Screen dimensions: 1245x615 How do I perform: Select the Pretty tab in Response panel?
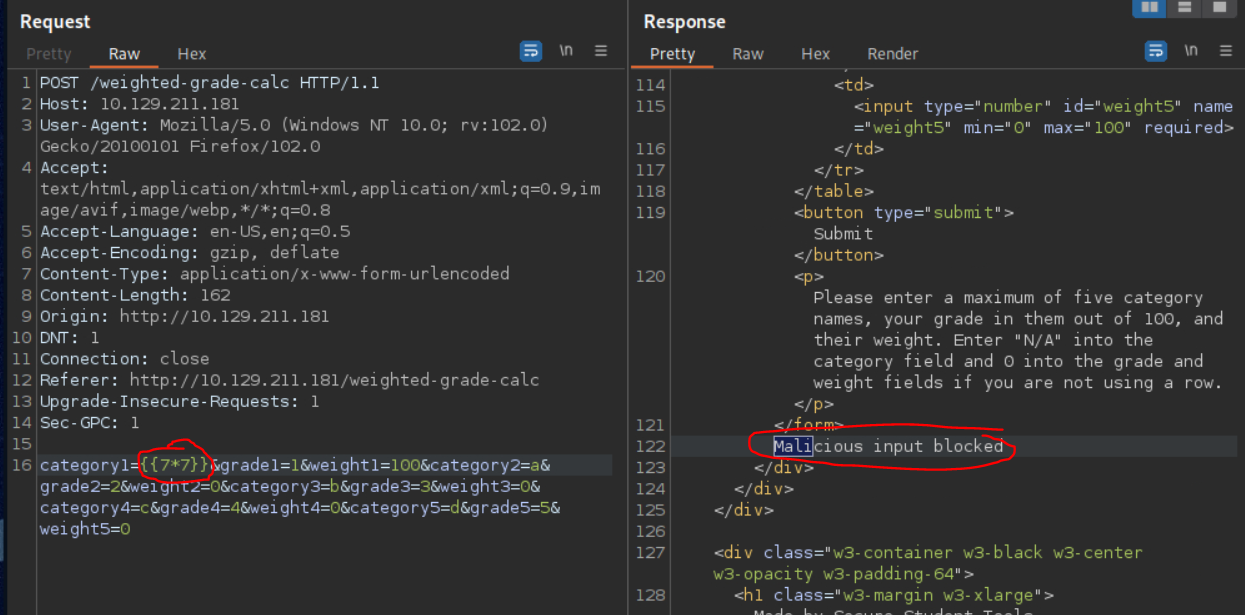[672, 54]
